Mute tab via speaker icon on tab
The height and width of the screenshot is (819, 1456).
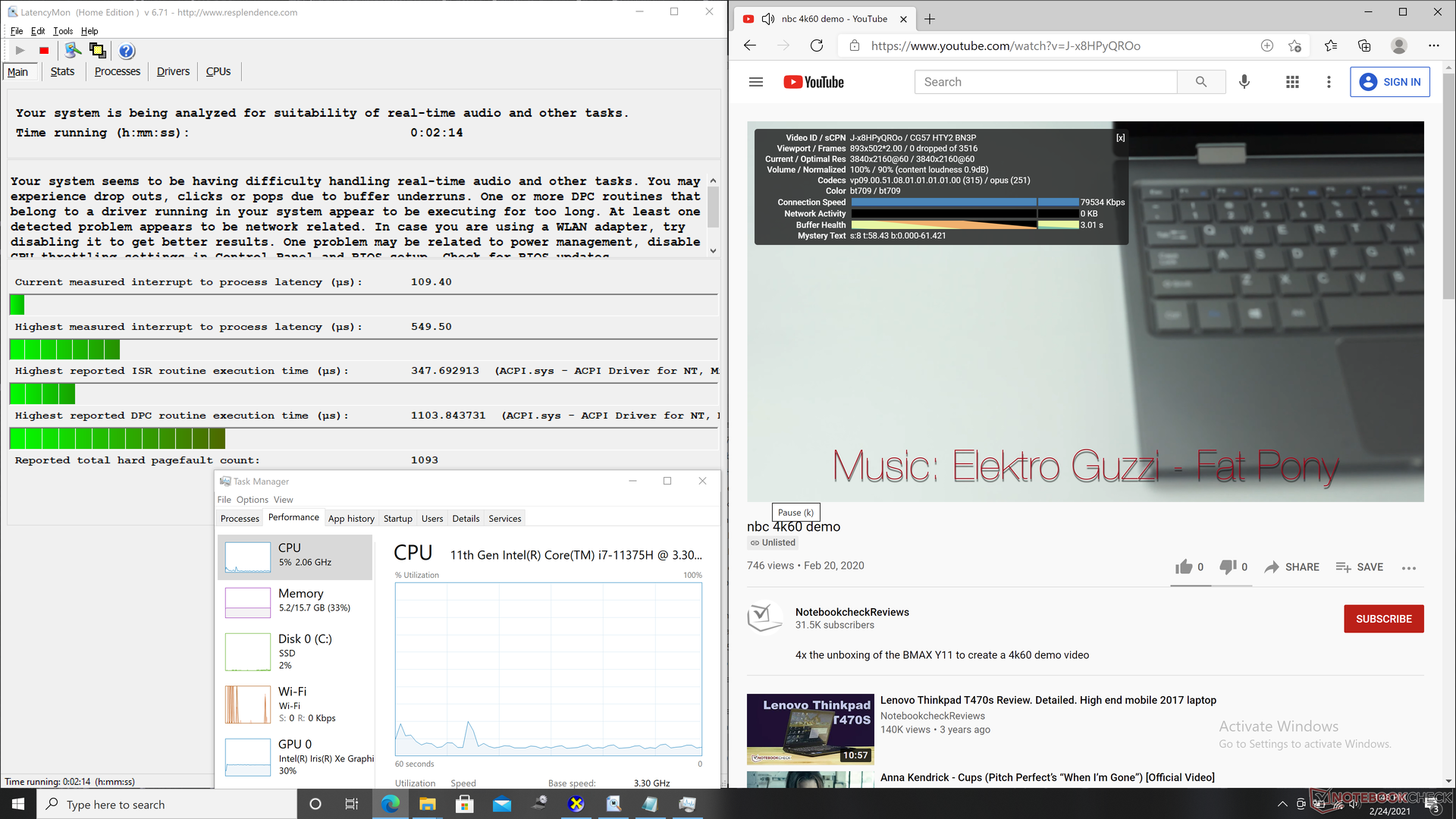point(768,19)
